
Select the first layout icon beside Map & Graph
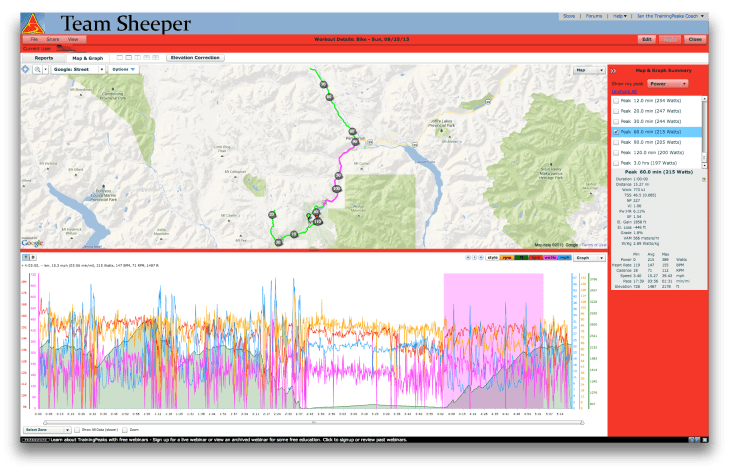tap(119, 58)
